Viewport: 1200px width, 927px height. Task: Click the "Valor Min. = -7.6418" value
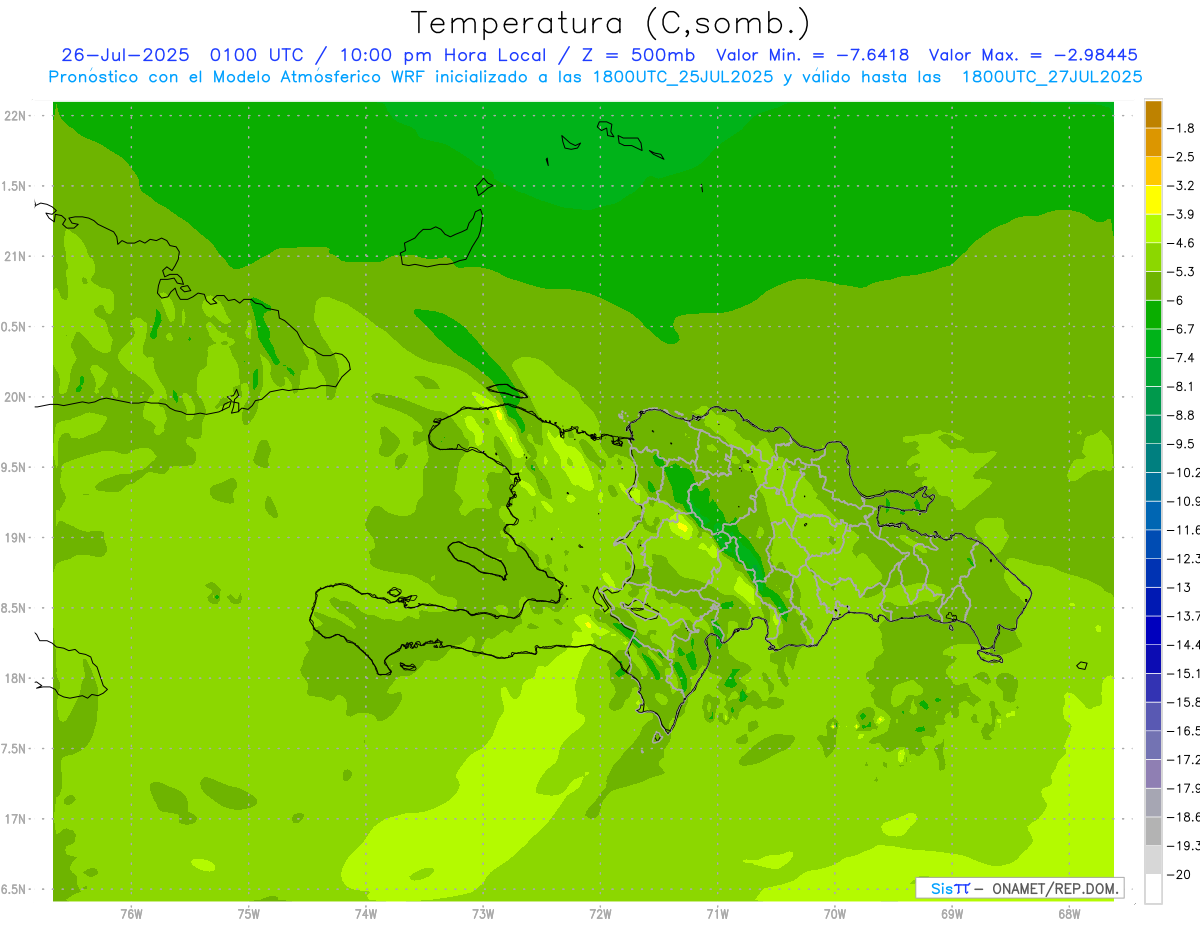(x=813, y=55)
